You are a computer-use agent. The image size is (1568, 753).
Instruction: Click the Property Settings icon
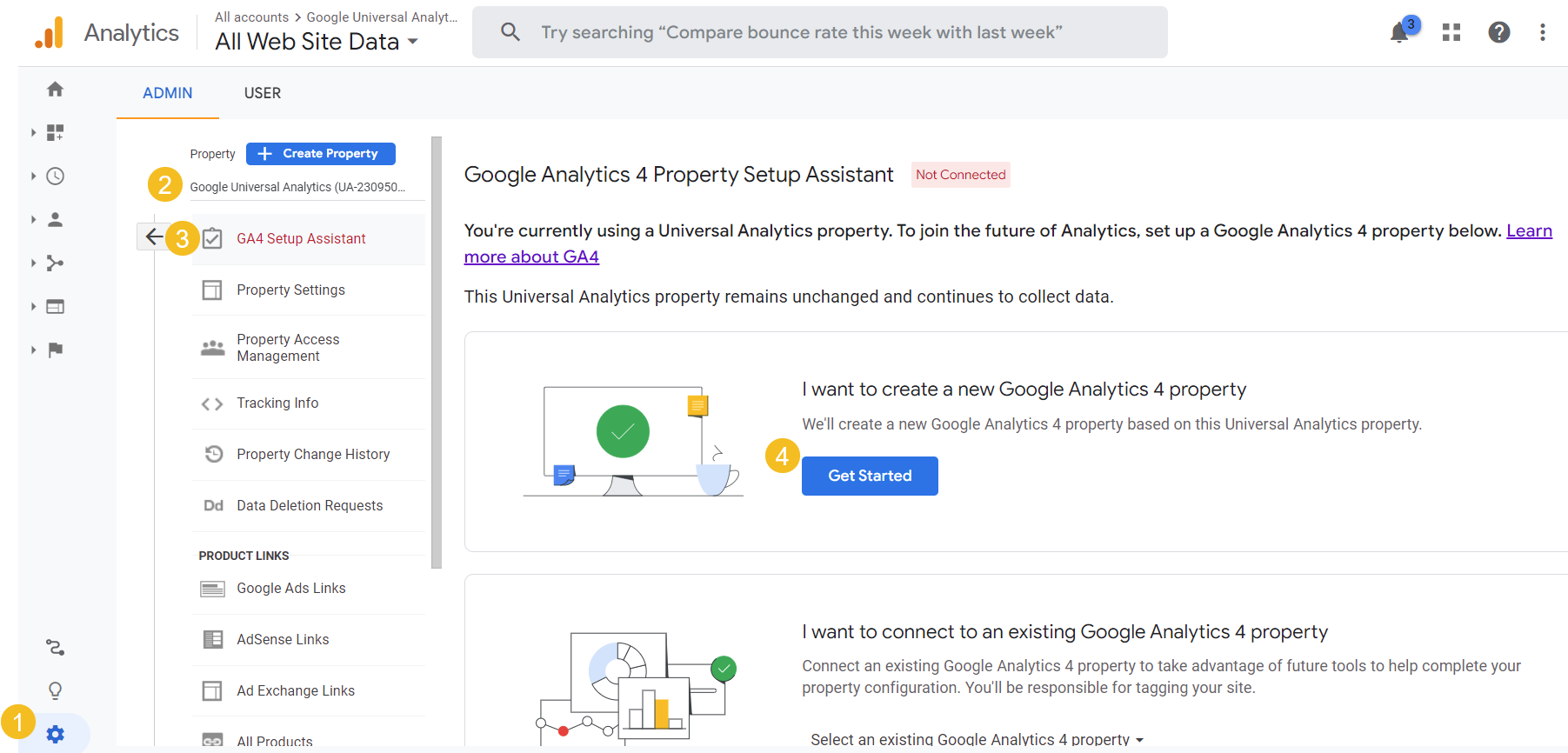coord(212,290)
